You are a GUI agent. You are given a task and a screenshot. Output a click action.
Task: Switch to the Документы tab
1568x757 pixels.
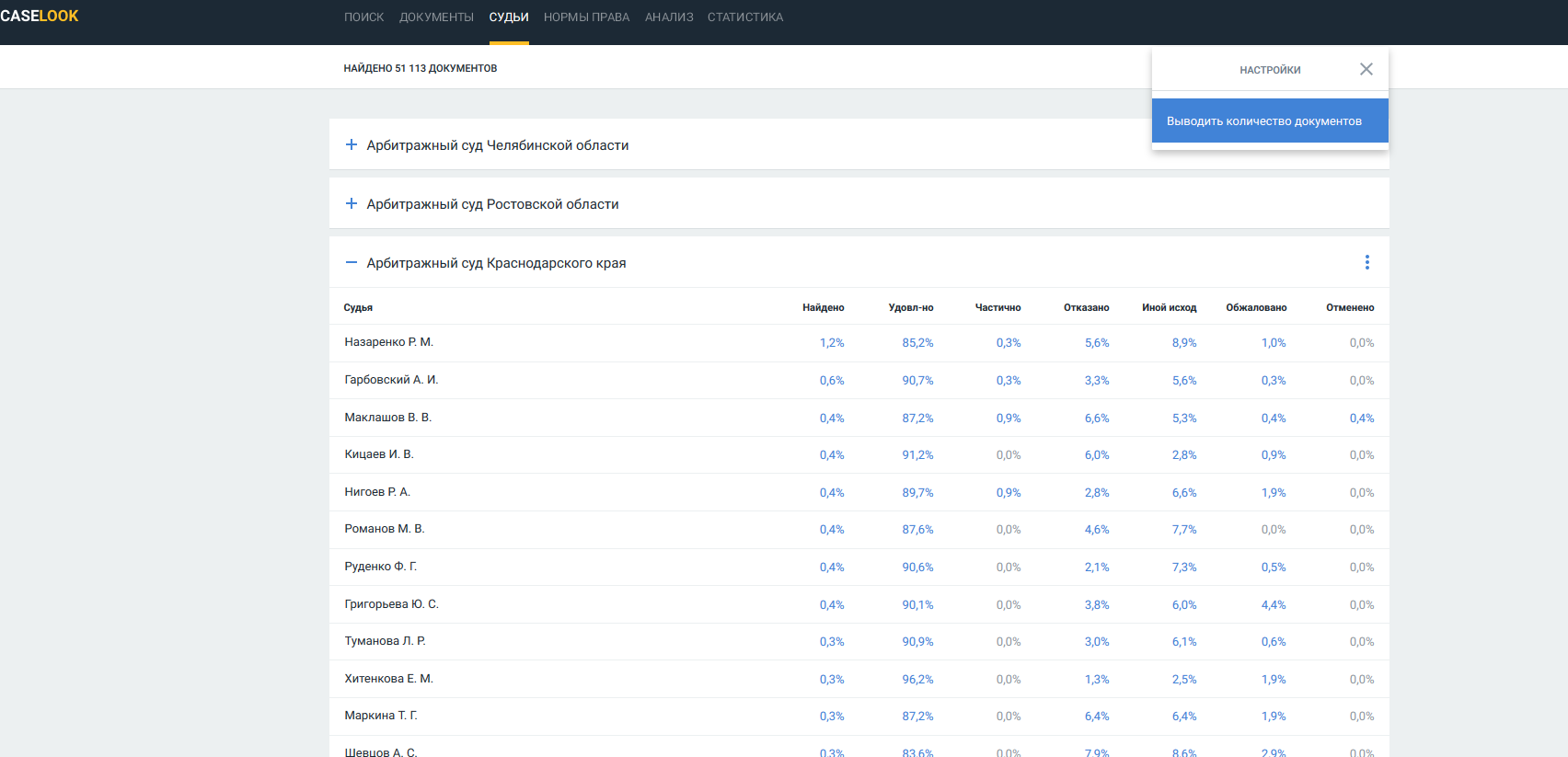pyautogui.click(x=436, y=17)
